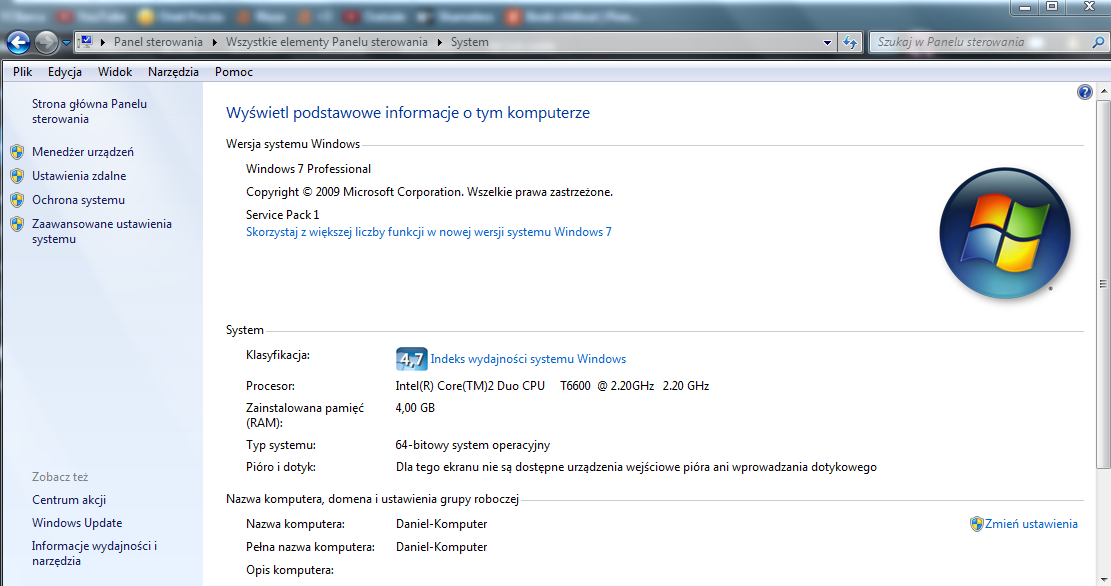
Task: Click shield icon beside Ustawienia zdalne
Action: (17, 176)
